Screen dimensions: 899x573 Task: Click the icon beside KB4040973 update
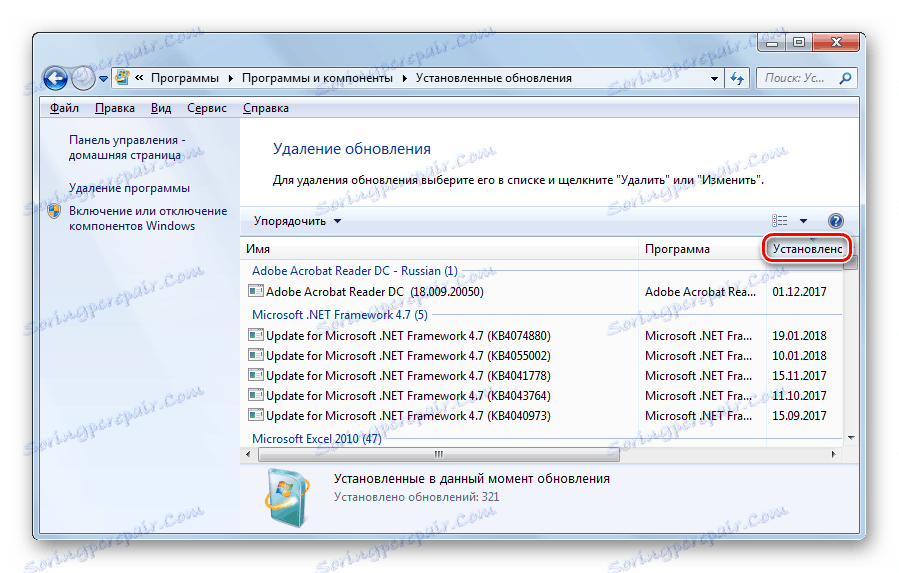pos(256,415)
